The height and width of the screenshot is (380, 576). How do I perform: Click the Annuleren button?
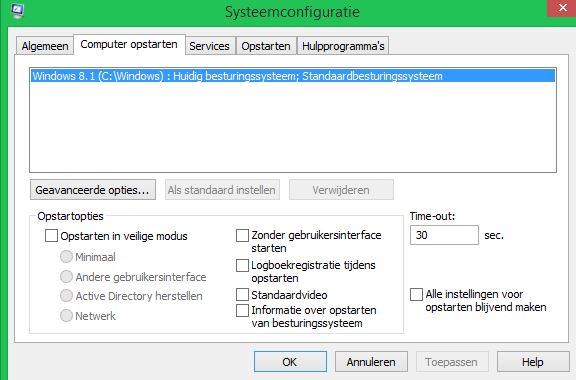coord(371,362)
